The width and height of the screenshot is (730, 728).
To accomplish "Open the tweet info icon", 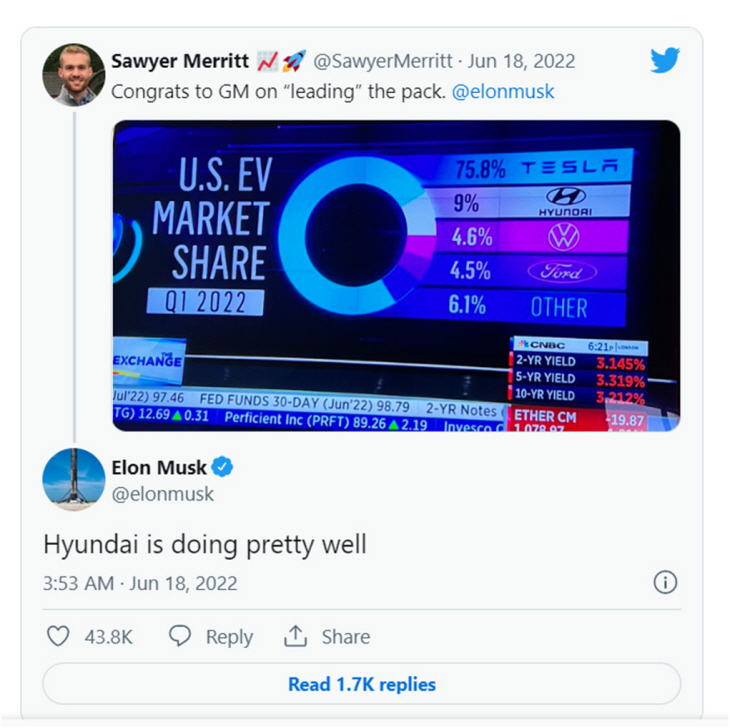I will pos(665,582).
